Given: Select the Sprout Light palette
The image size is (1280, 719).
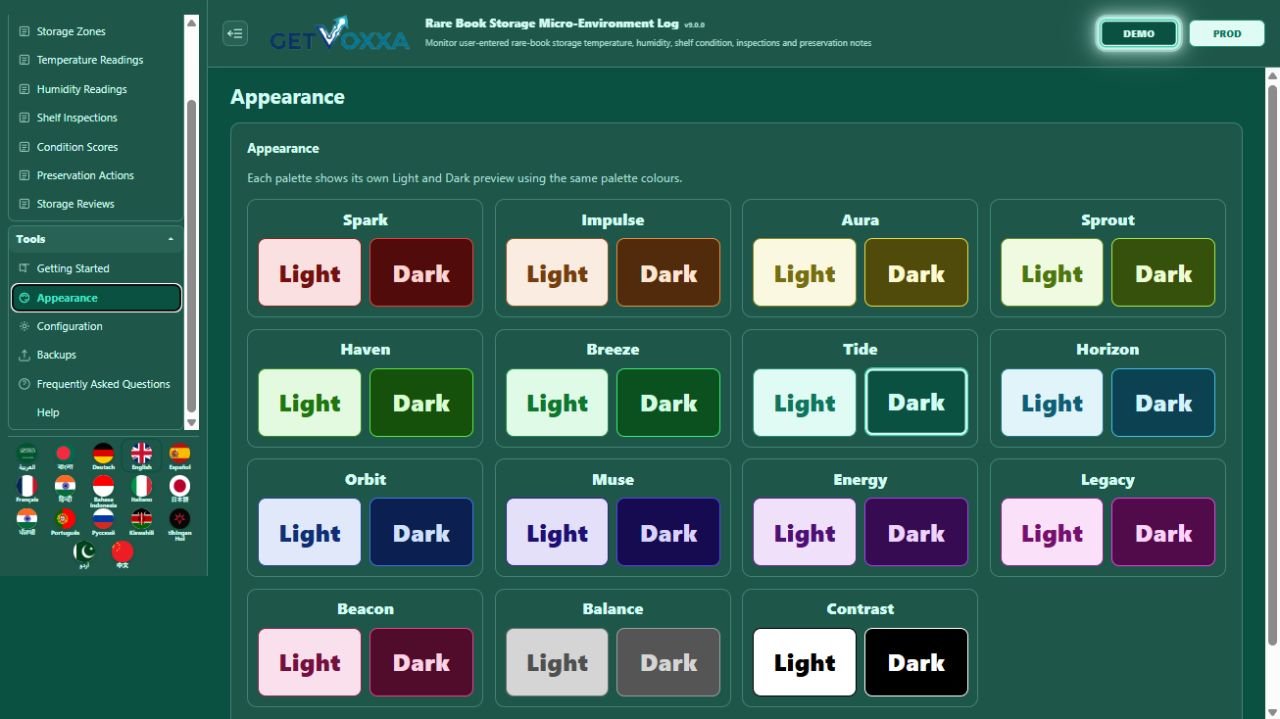Looking at the screenshot, I should (x=1052, y=273).
